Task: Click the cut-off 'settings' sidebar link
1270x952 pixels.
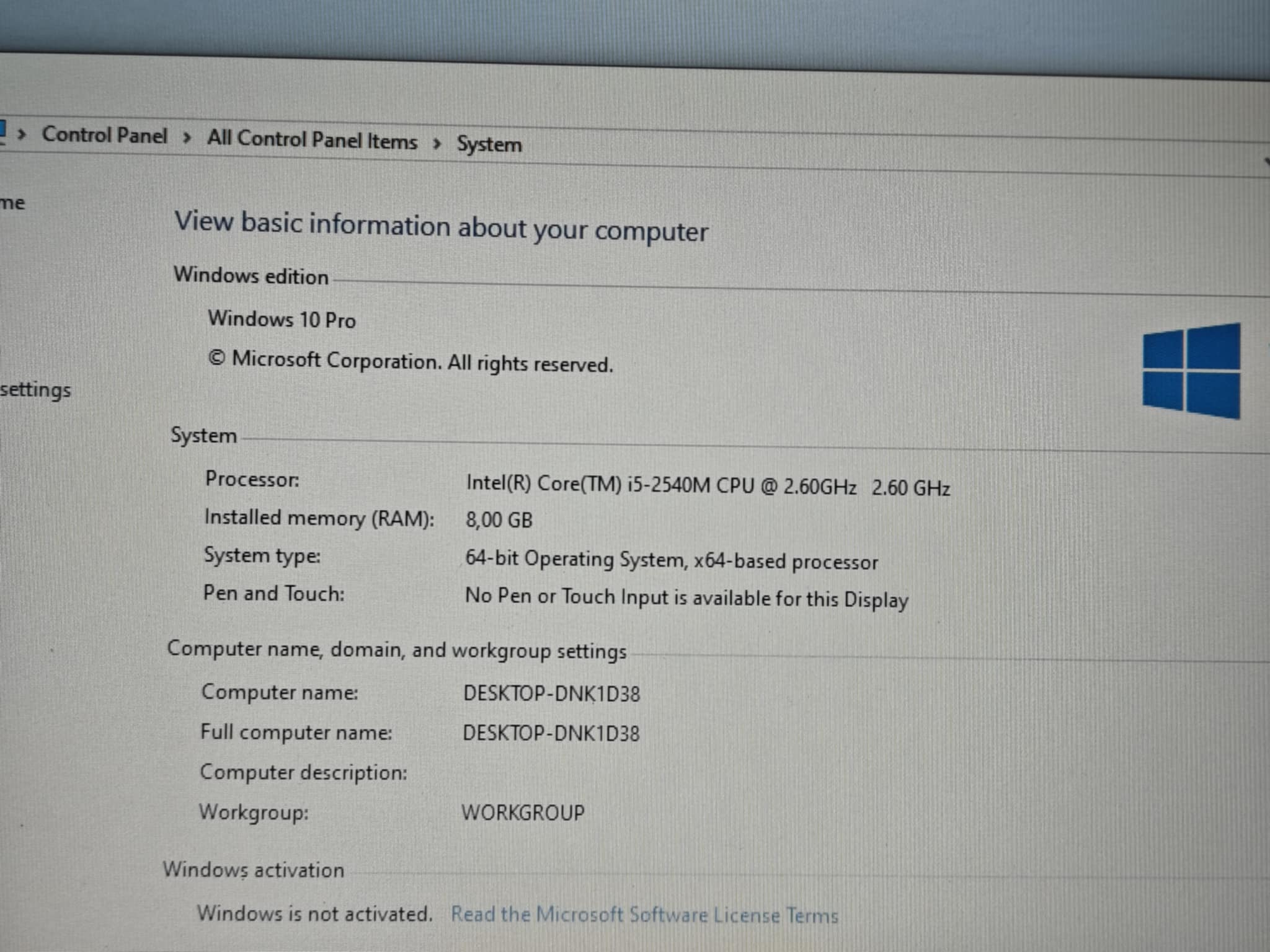Action: tap(35, 390)
